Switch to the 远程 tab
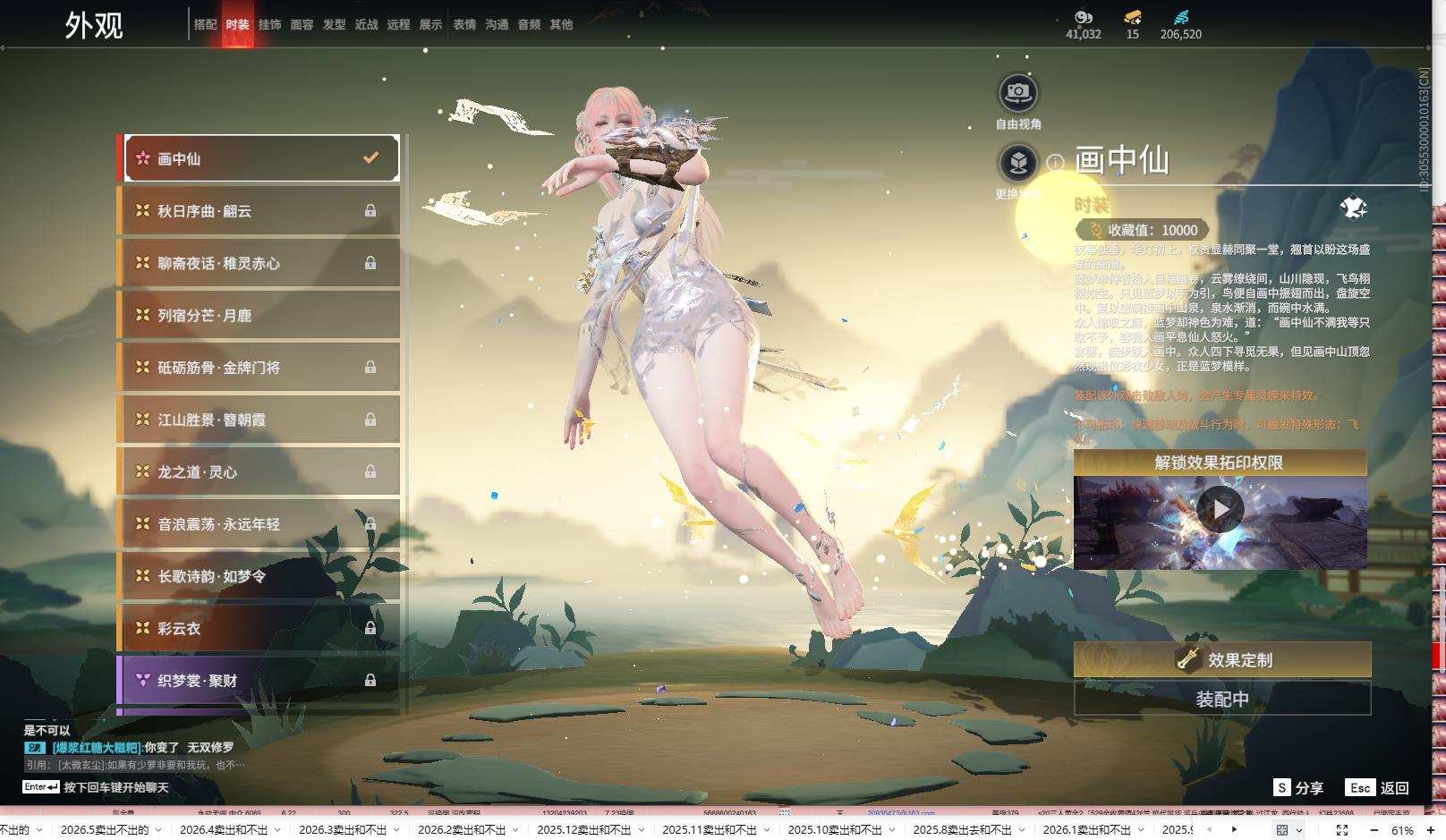This screenshot has height=840, width=1446. click(x=398, y=24)
